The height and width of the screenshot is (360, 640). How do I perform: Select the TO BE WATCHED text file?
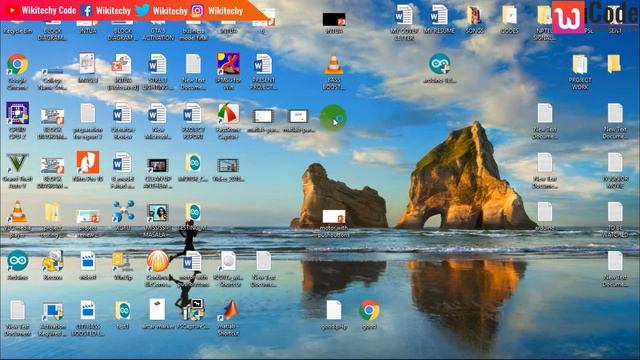pos(615,212)
